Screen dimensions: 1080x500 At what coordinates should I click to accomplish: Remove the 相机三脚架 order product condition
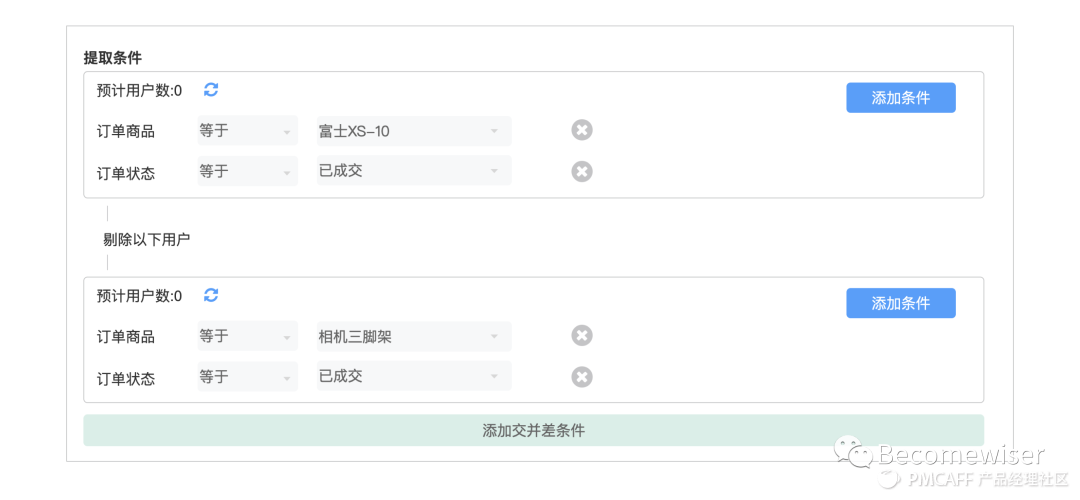(582, 335)
